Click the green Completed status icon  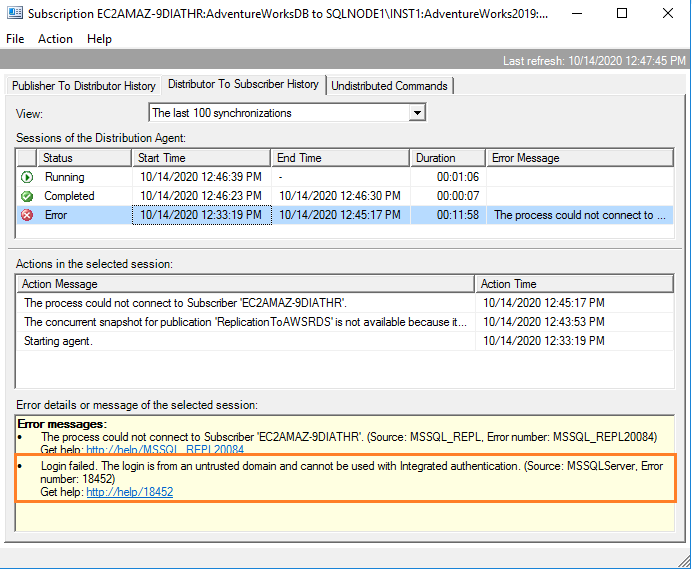coord(27,196)
